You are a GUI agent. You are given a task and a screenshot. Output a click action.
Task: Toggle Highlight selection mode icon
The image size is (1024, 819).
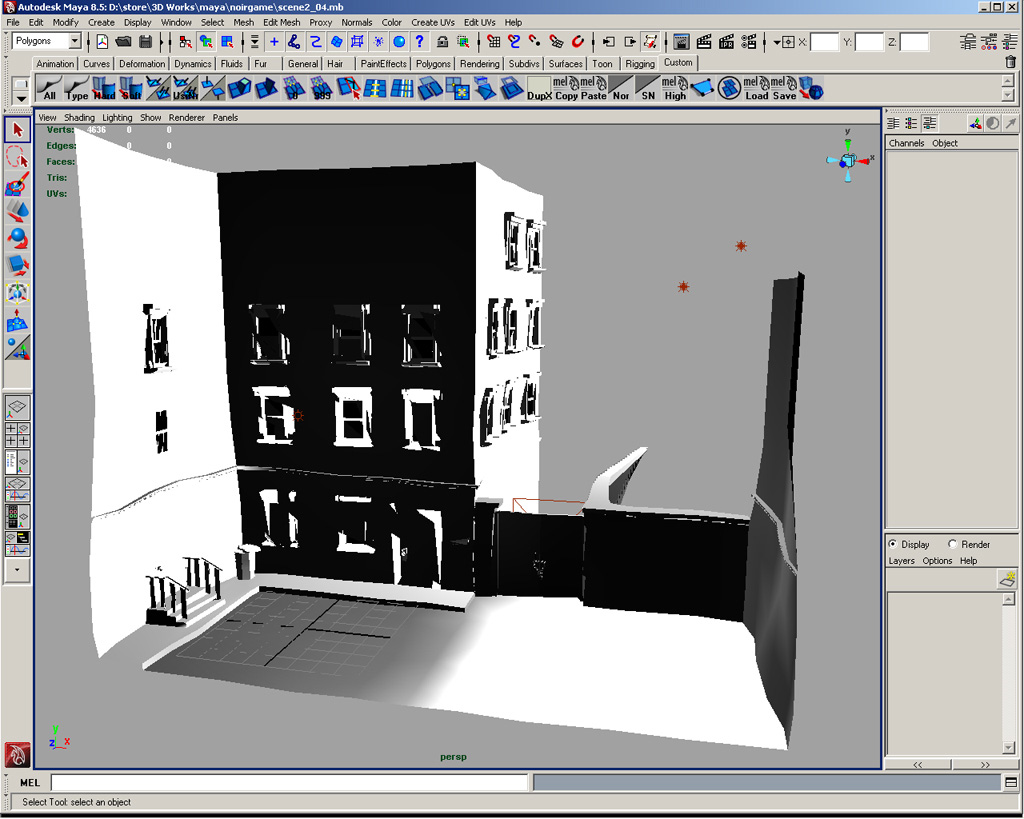(x=463, y=42)
